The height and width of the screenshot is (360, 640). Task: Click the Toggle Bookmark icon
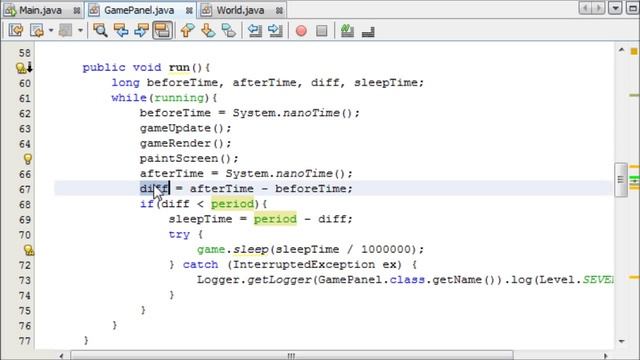coord(229,31)
